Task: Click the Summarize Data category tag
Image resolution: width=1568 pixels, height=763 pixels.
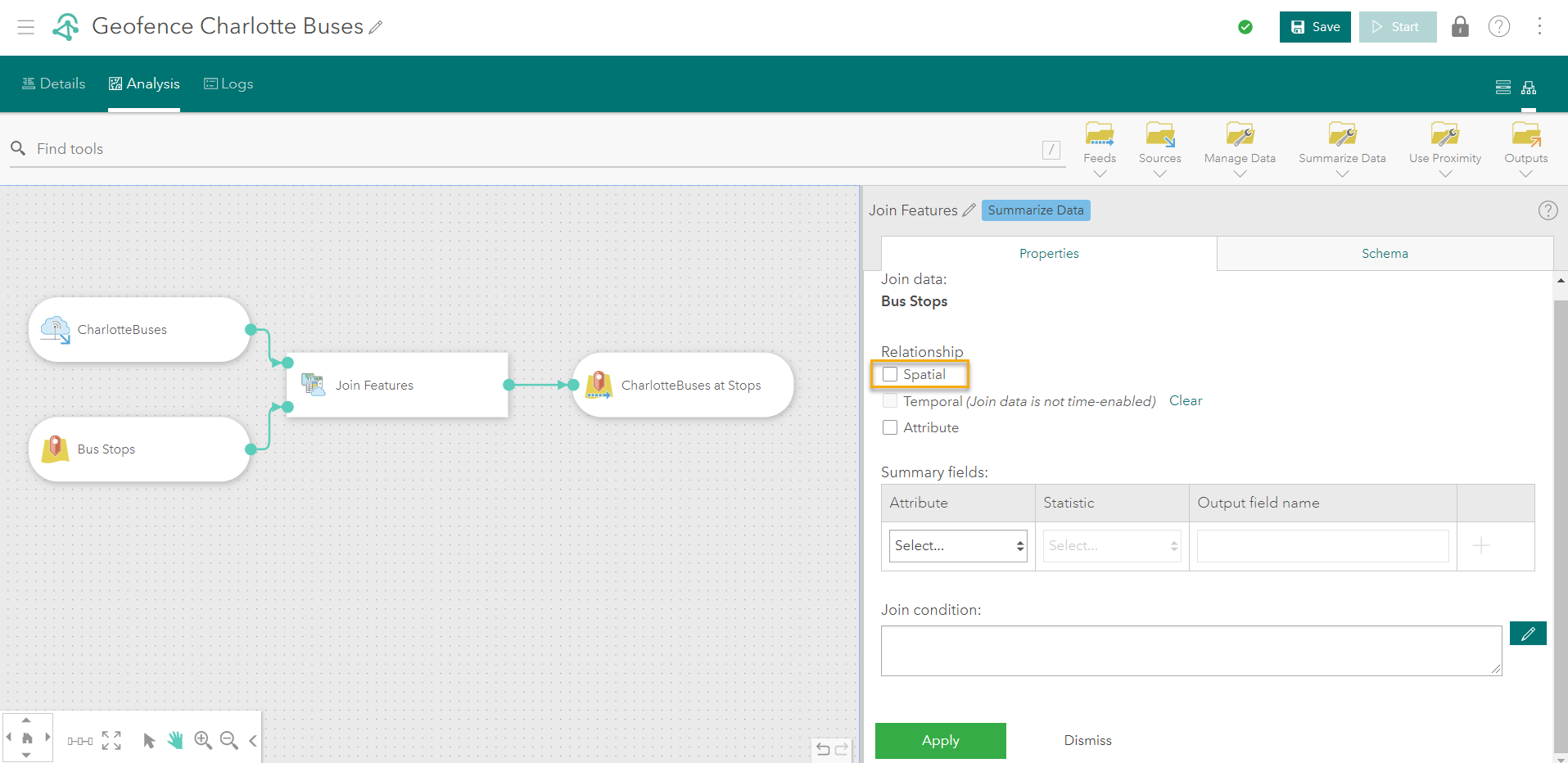Action: 1036,210
